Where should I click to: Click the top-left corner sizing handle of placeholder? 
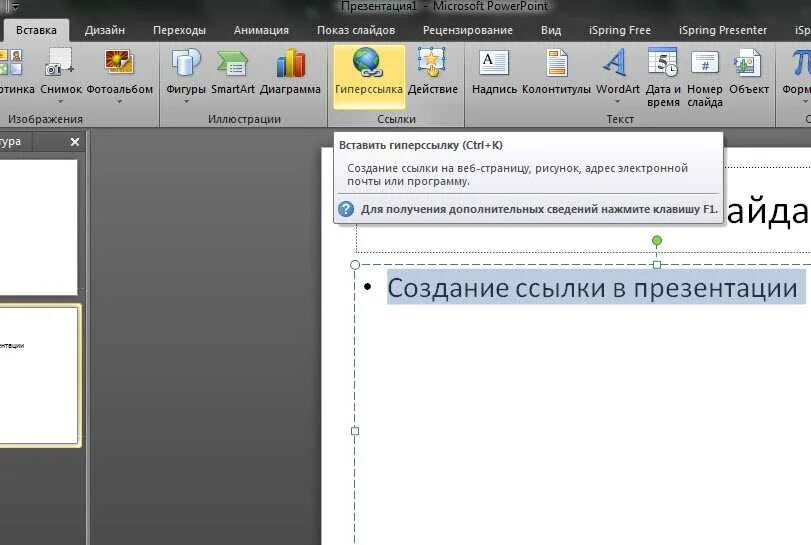tap(355, 265)
